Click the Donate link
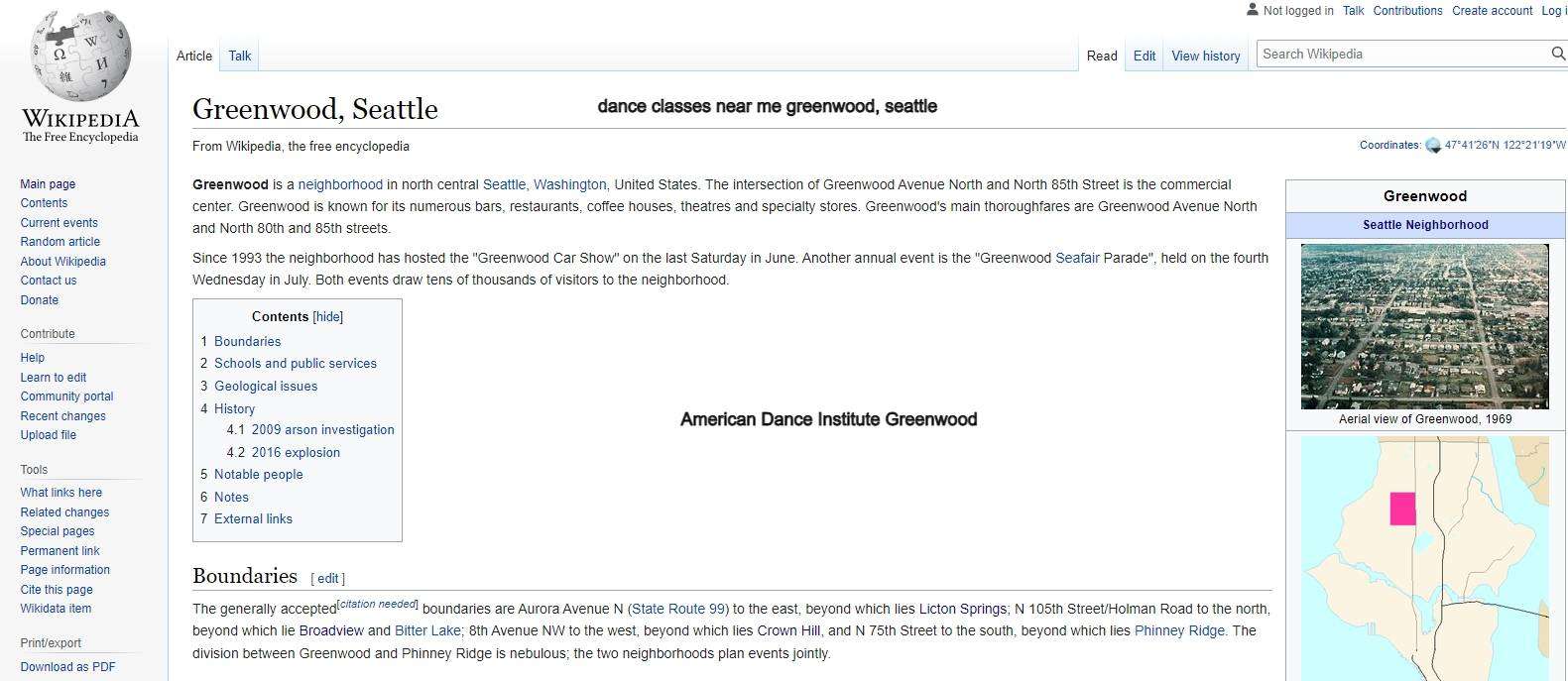This screenshot has width=1568, height=681. click(40, 300)
